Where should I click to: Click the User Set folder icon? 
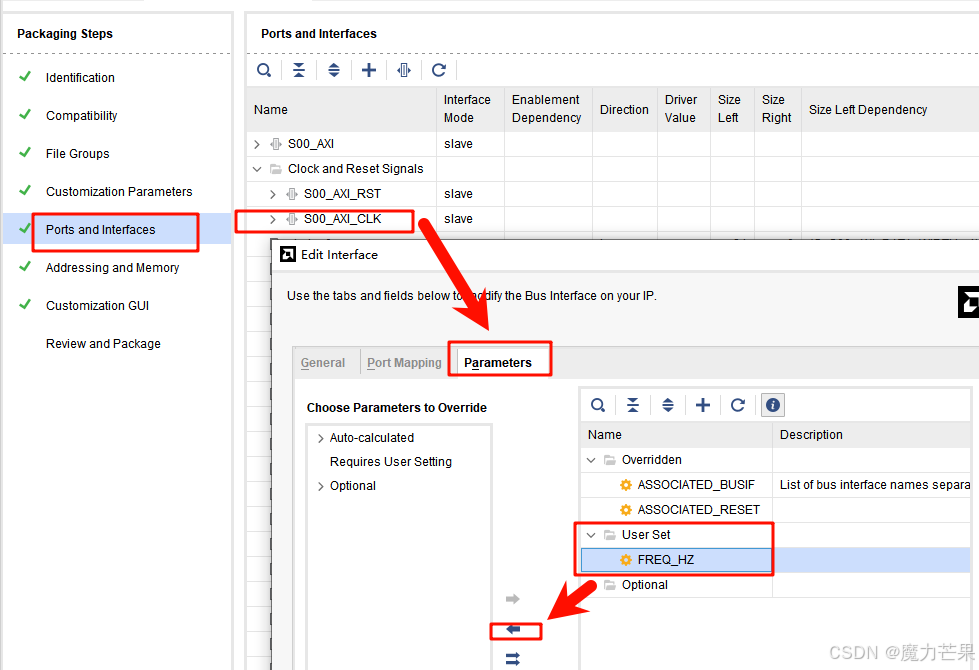[x=610, y=535]
